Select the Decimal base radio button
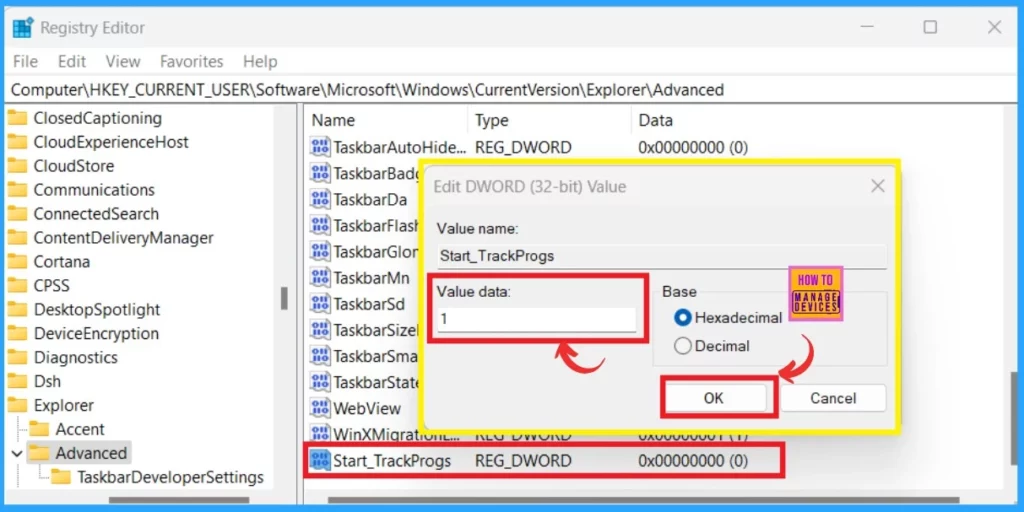1024x512 pixels. click(x=683, y=345)
